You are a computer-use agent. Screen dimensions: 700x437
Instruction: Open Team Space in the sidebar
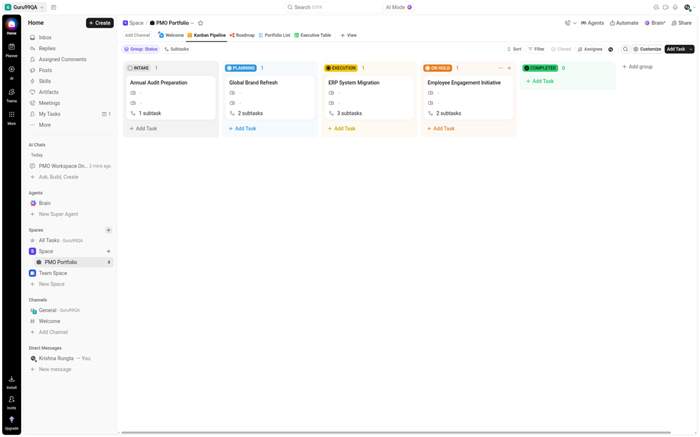point(71,273)
